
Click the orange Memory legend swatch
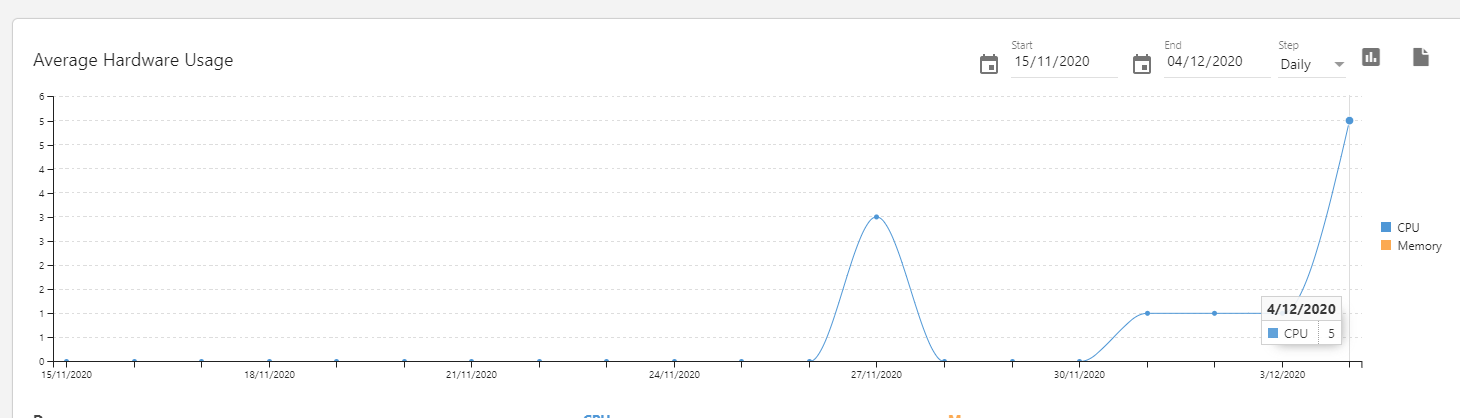(1385, 246)
